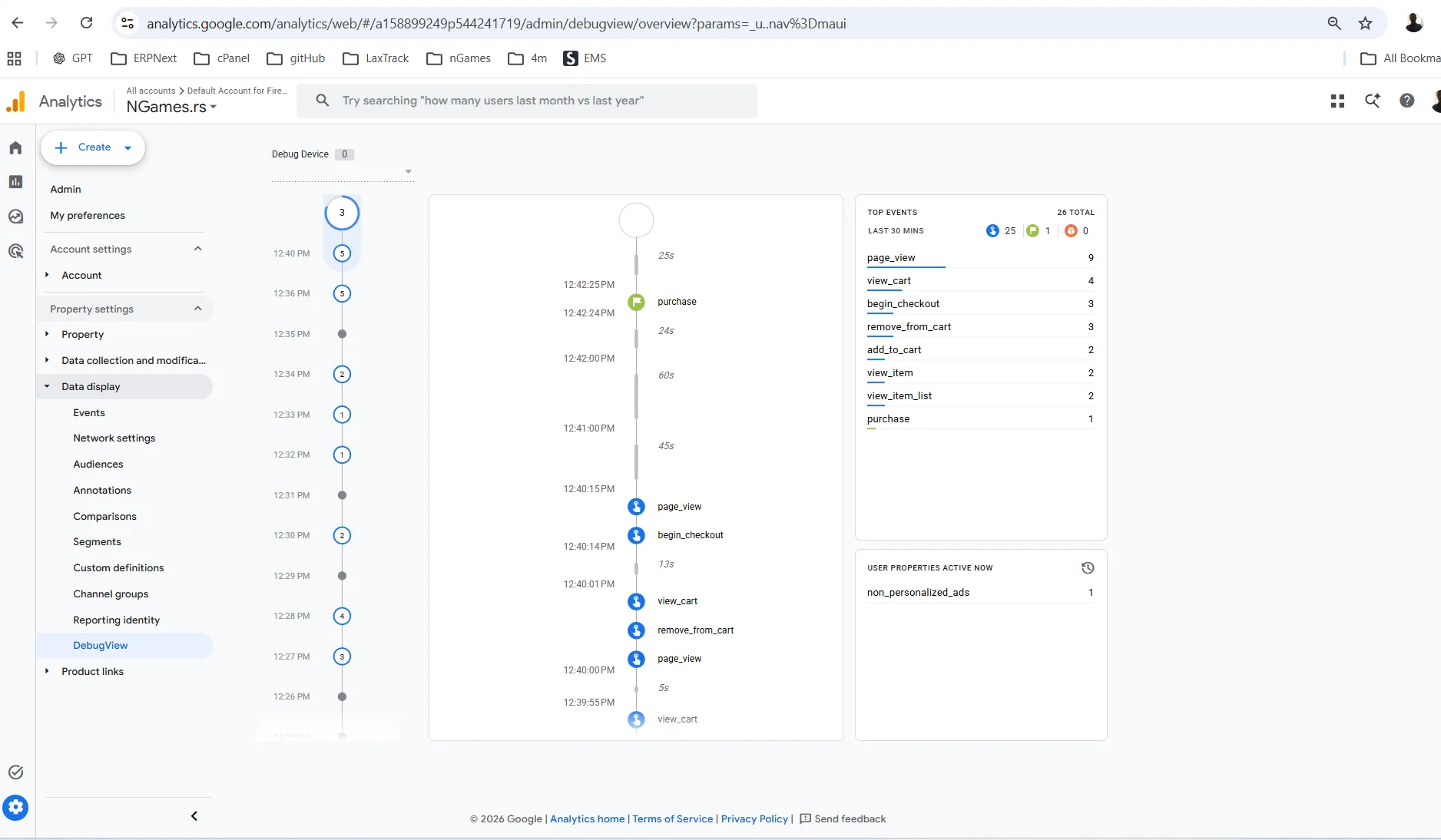Select the remove_from_cart event icon in stream
Image resolution: width=1441 pixels, height=840 pixels.
tap(636, 630)
